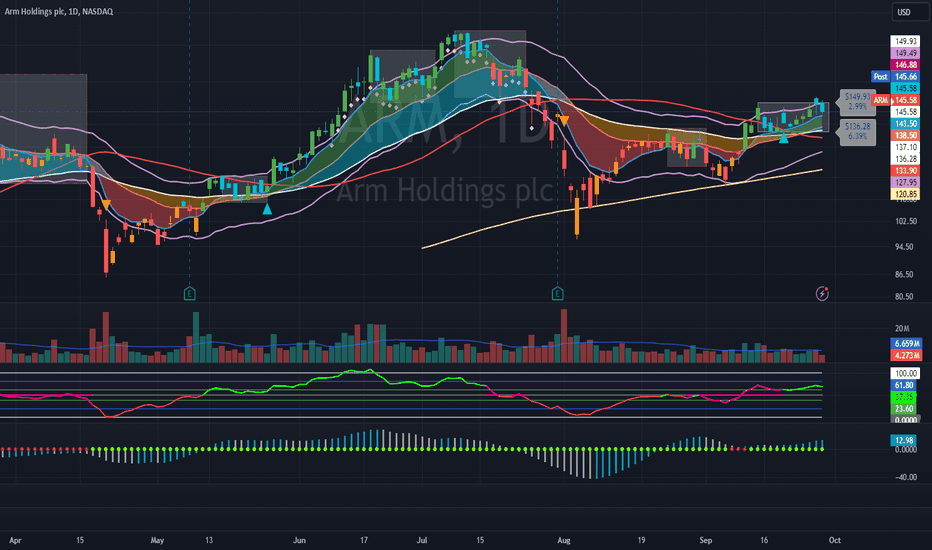Image resolution: width=932 pixels, height=550 pixels.
Task: Select the orange down-triangle signal in April
Action: pos(106,205)
